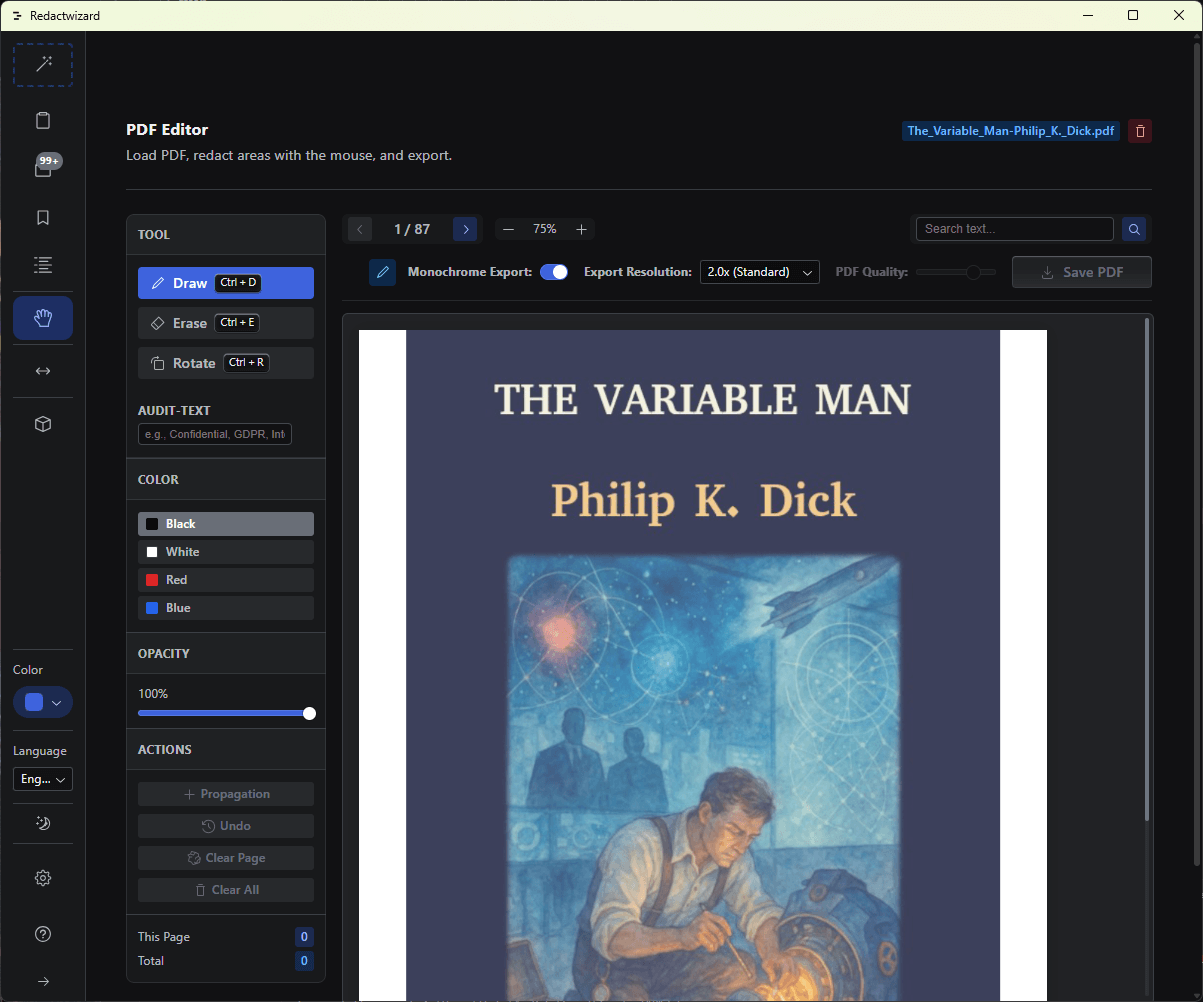Click the page indicator 1 / 87
The image size is (1203, 1002).
click(412, 229)
